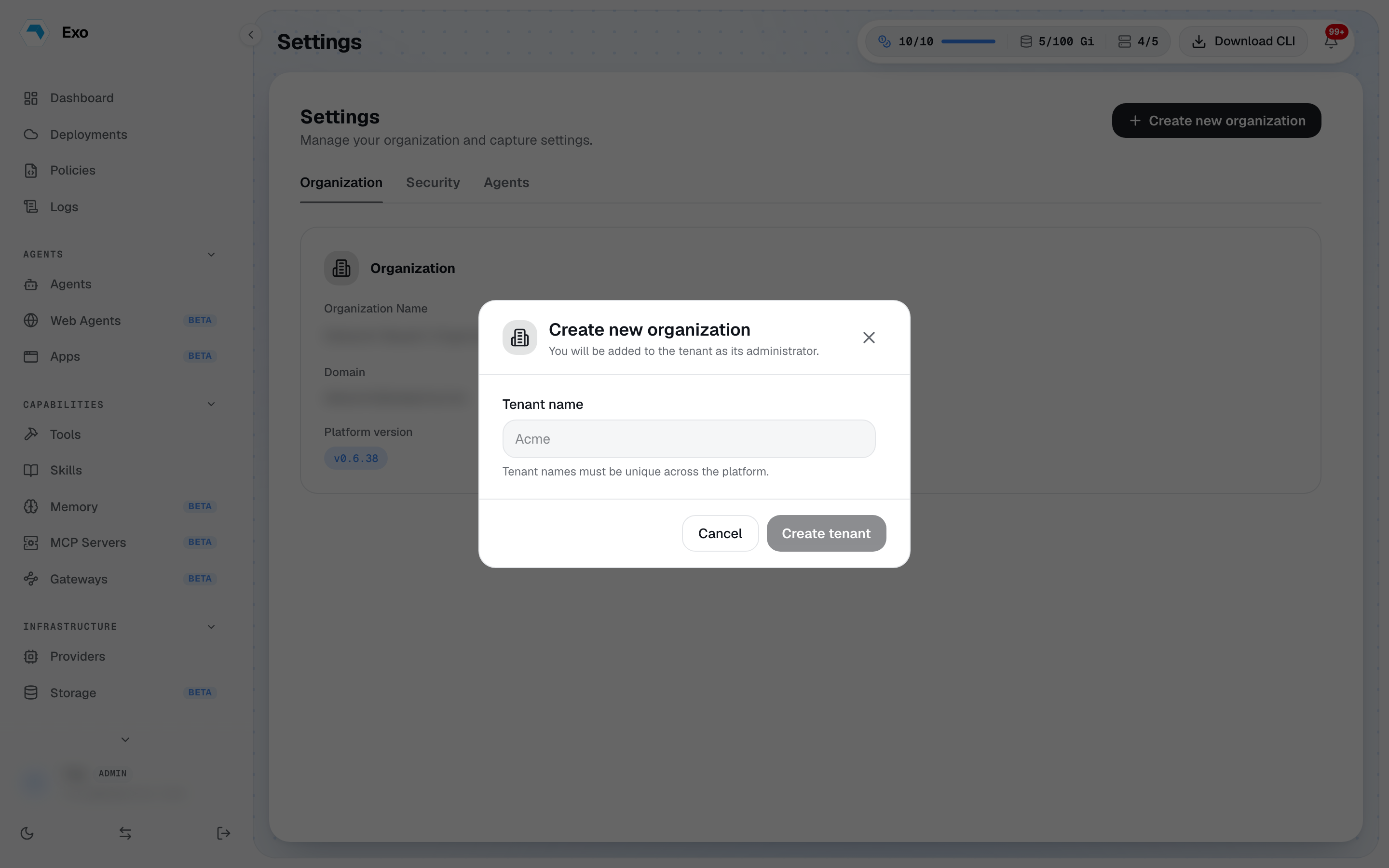Click the Tenant name input field

tap(689, 439)
